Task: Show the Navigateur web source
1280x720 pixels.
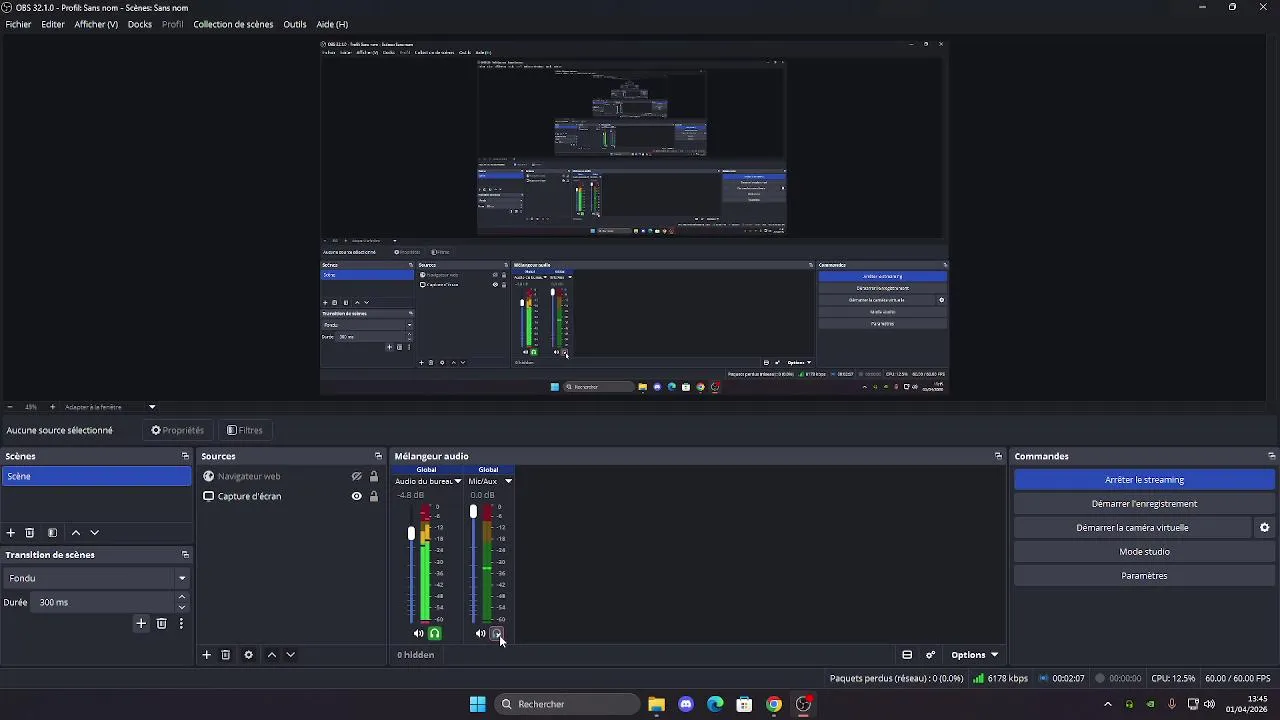Action: (356, 477)
